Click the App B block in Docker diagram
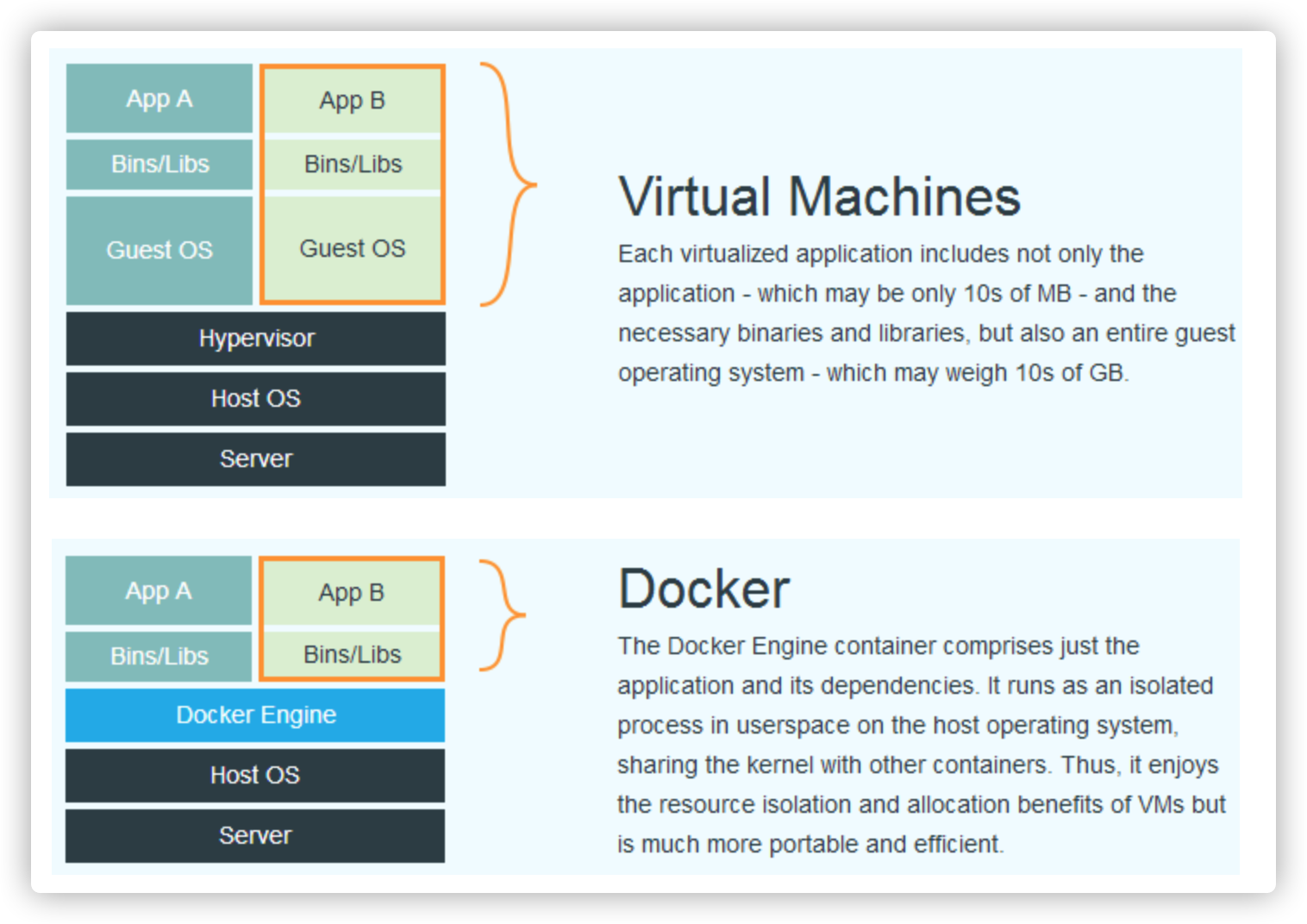1307x924 pixels. point(352,592)
